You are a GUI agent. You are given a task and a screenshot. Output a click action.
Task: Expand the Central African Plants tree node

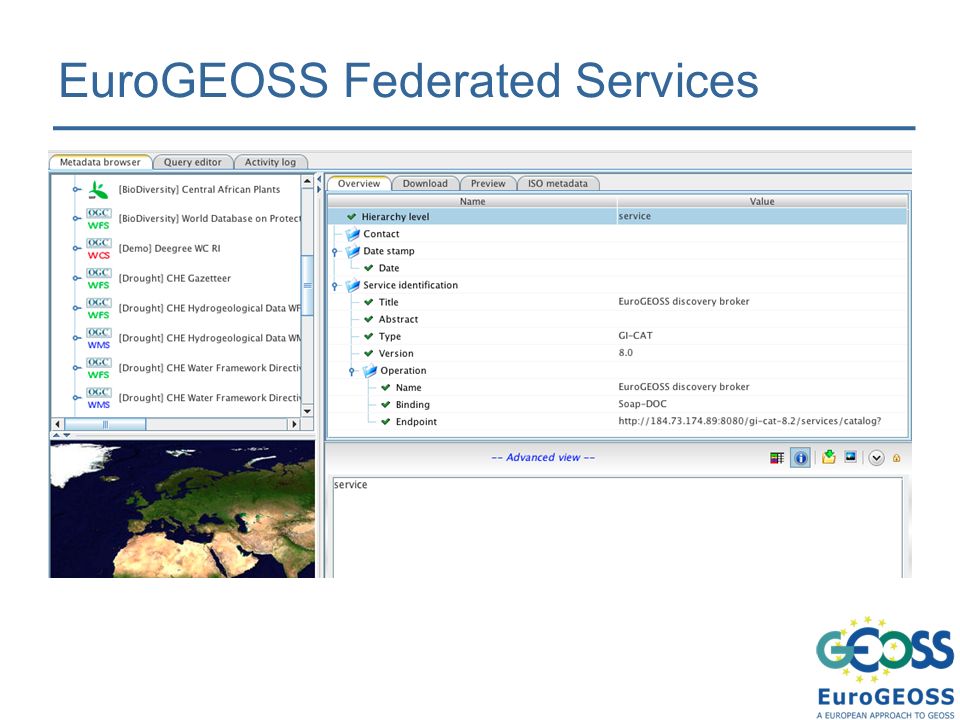coord(77,190)
